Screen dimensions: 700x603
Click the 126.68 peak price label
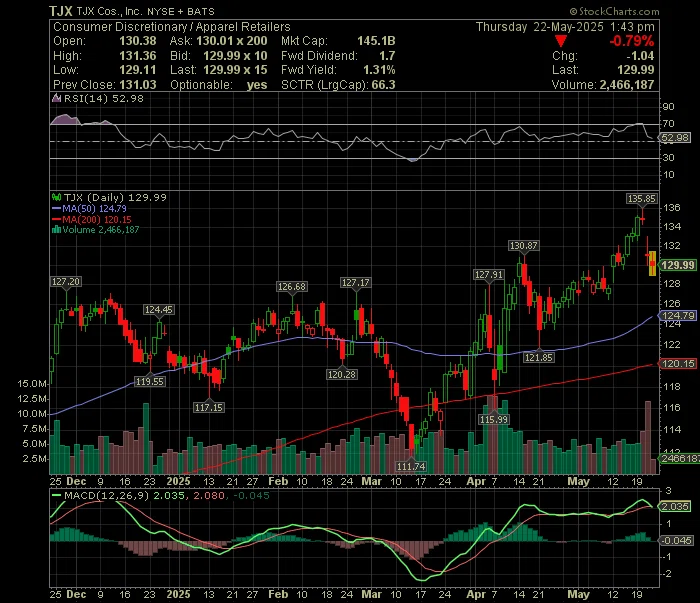tap(292, 287)
